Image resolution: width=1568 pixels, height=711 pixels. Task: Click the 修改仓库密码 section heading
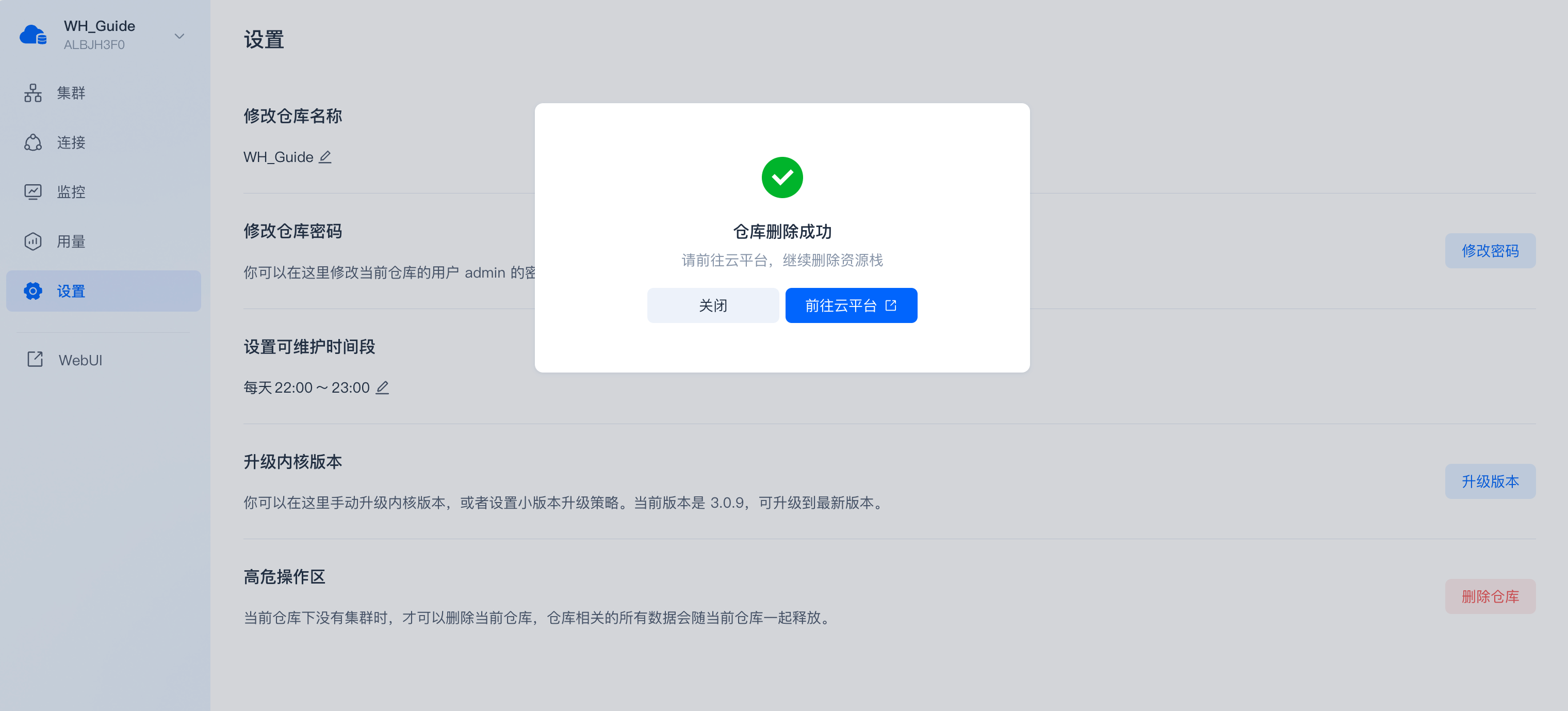click(293, 231)
